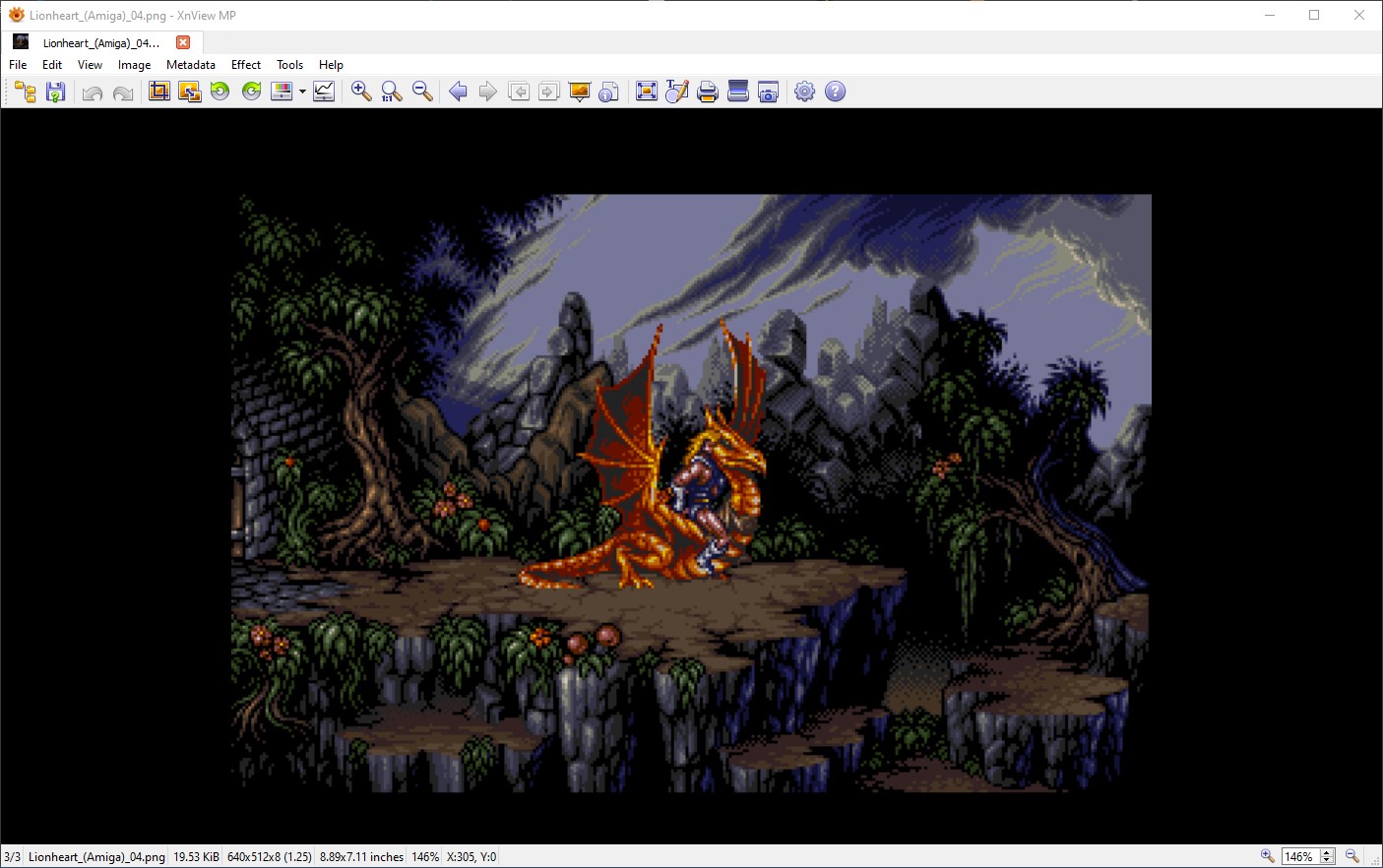1383x868 pixels.
Task: Rotate image counter-clockwise
Action: [x=220, y=92]
